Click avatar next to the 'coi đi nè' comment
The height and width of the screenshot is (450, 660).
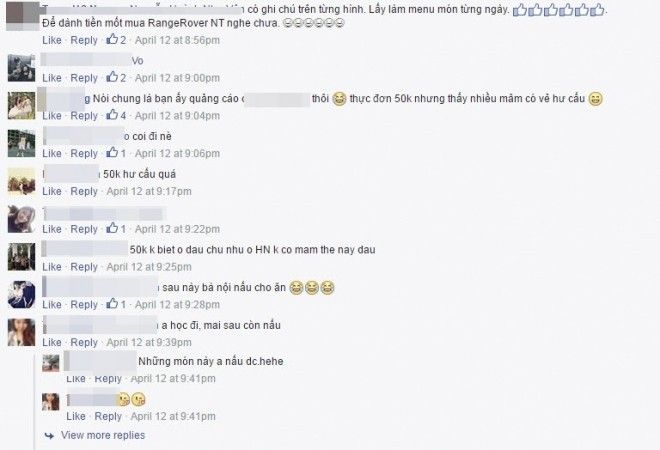[x=21, y=144]
